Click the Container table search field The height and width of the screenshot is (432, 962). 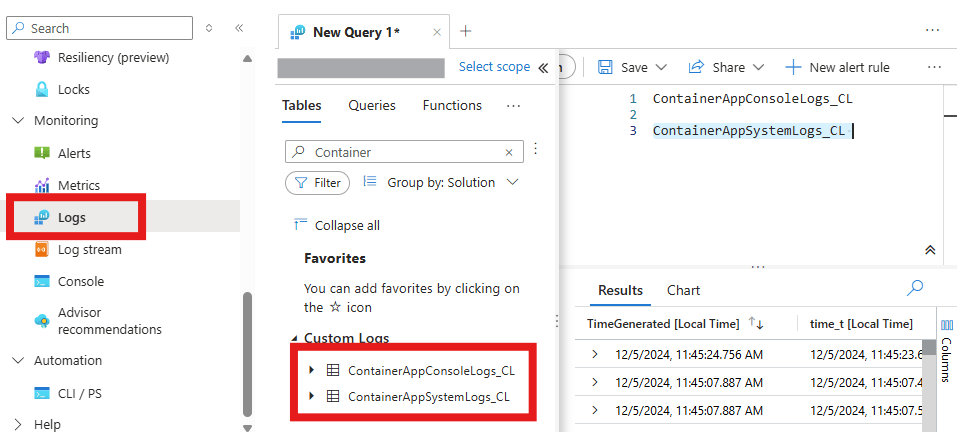click(405, 152)
